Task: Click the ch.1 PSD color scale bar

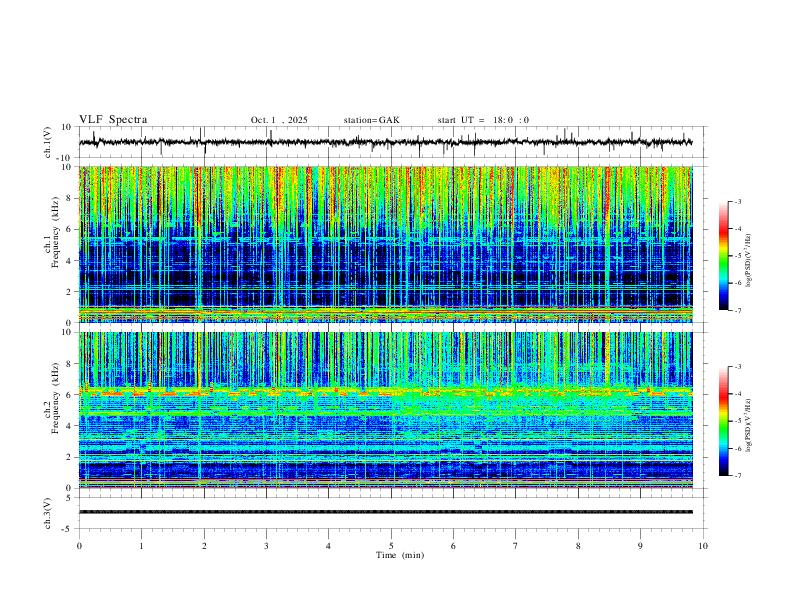Action: 723,256
